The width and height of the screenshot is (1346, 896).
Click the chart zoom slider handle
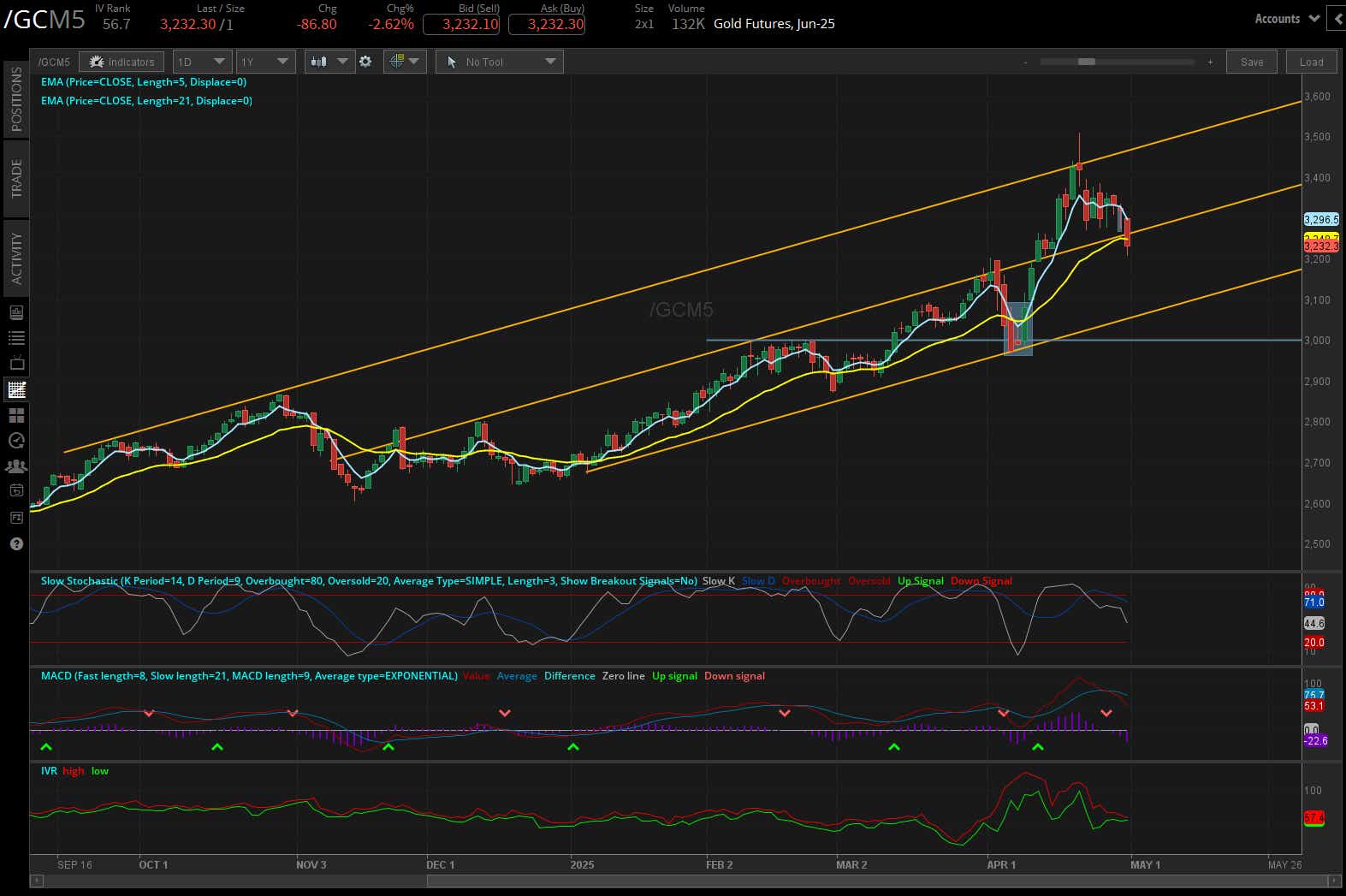click(1087, 62)
